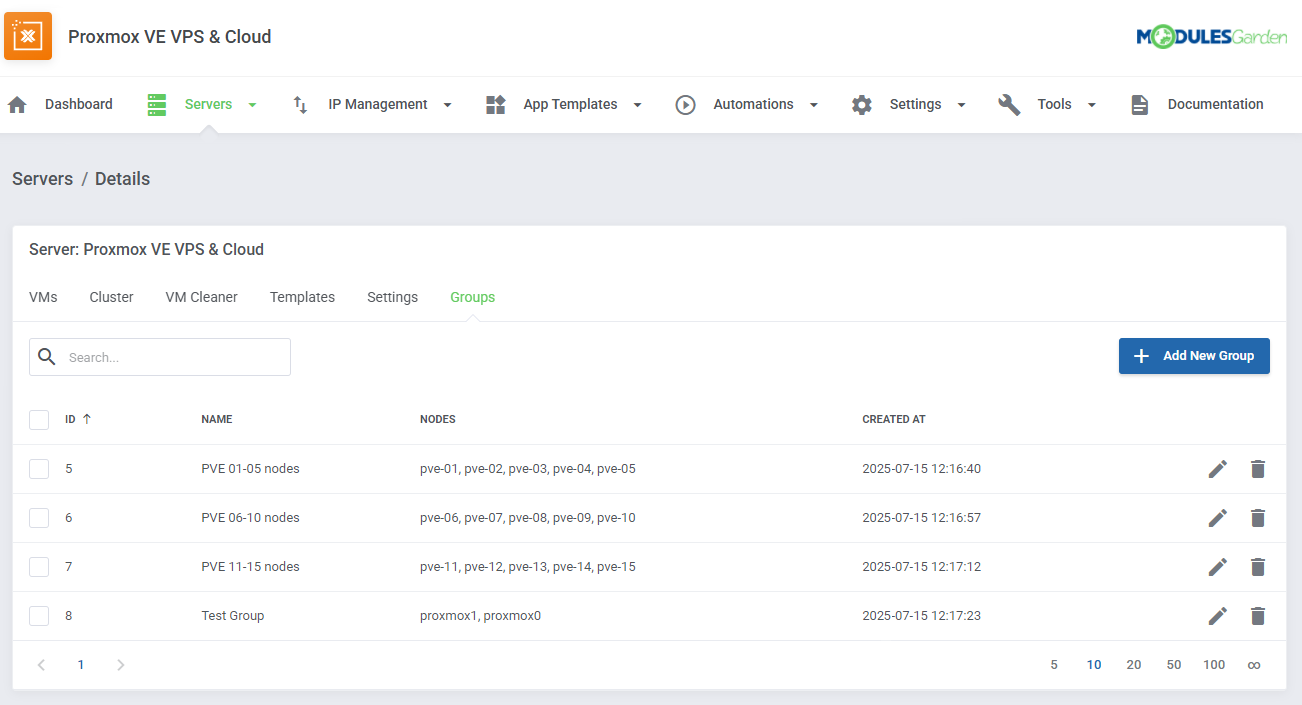
Task: Delete the PVE 06-10 nodes group
Action: tap(1258, 518)
